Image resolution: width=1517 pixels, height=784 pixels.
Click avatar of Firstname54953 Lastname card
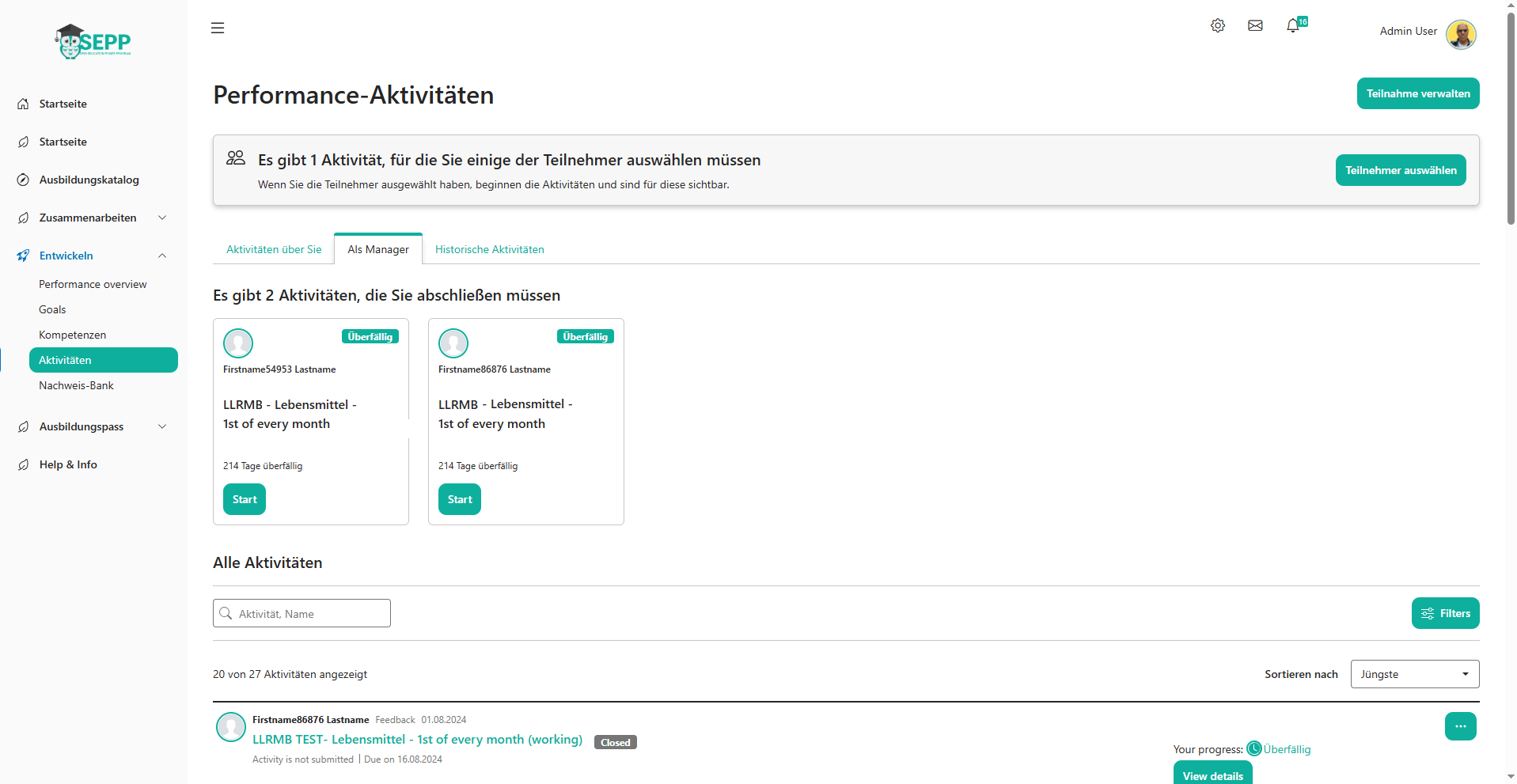point(238,343)
